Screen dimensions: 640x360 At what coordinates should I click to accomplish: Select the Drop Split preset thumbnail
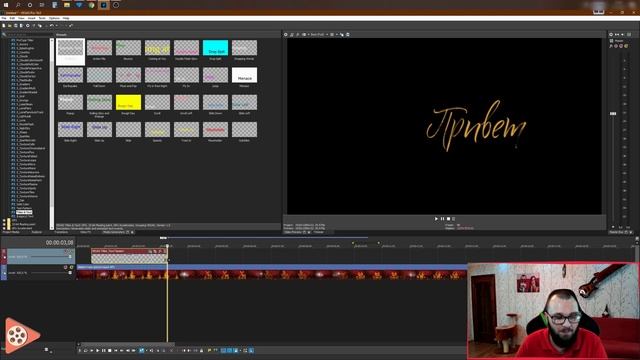[216, 48]
